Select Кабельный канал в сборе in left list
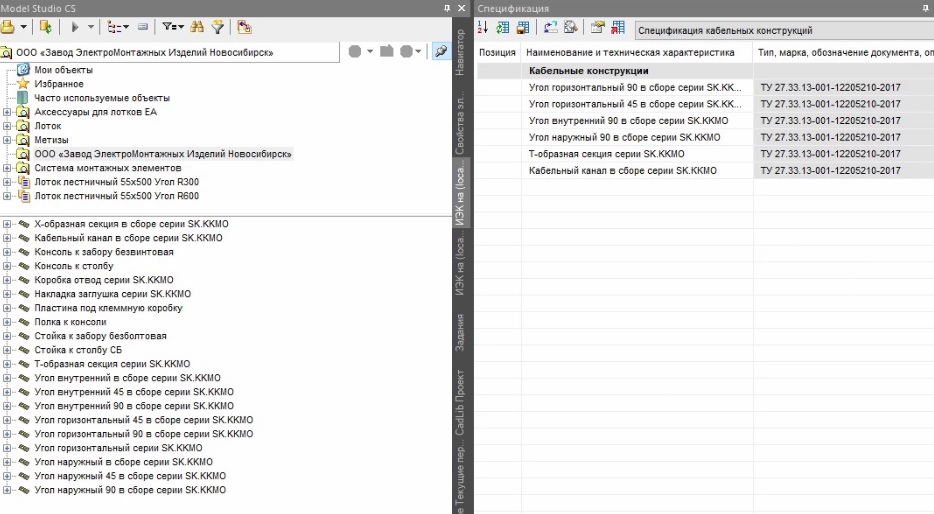The image size is (934, 514). tap(128, 238)
